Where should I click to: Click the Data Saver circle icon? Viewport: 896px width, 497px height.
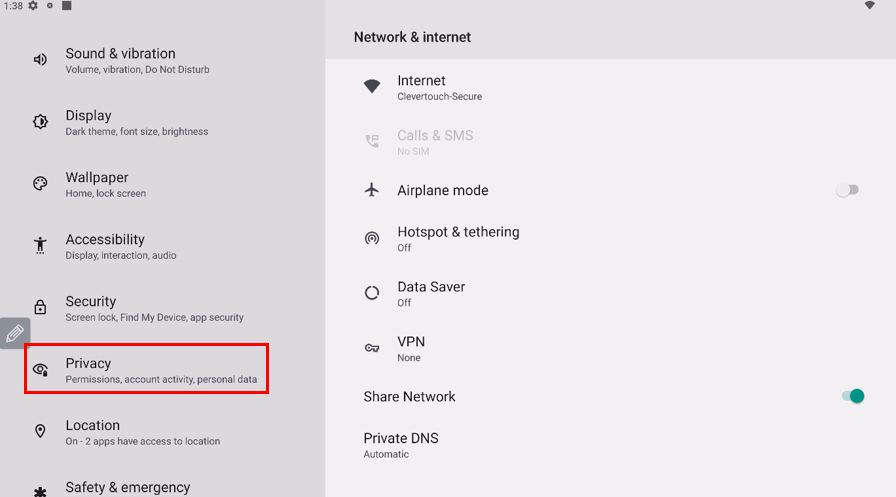[x=372, y=293]
